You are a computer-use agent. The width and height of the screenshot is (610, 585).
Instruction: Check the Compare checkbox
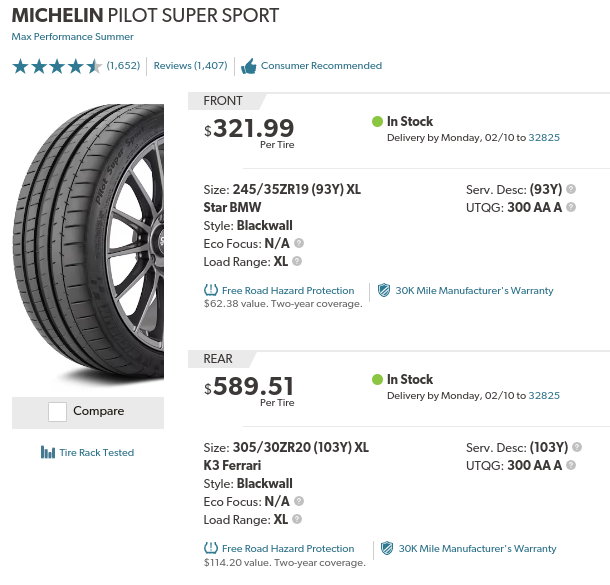coord(57,412)
